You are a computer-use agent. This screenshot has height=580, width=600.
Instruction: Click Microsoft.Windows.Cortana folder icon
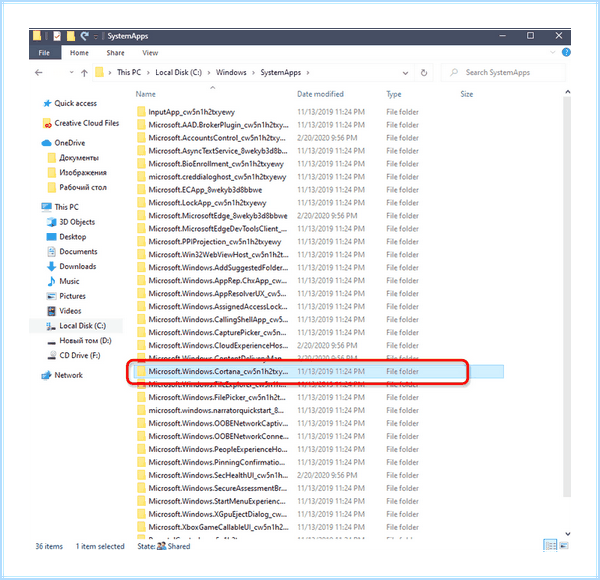141,371
